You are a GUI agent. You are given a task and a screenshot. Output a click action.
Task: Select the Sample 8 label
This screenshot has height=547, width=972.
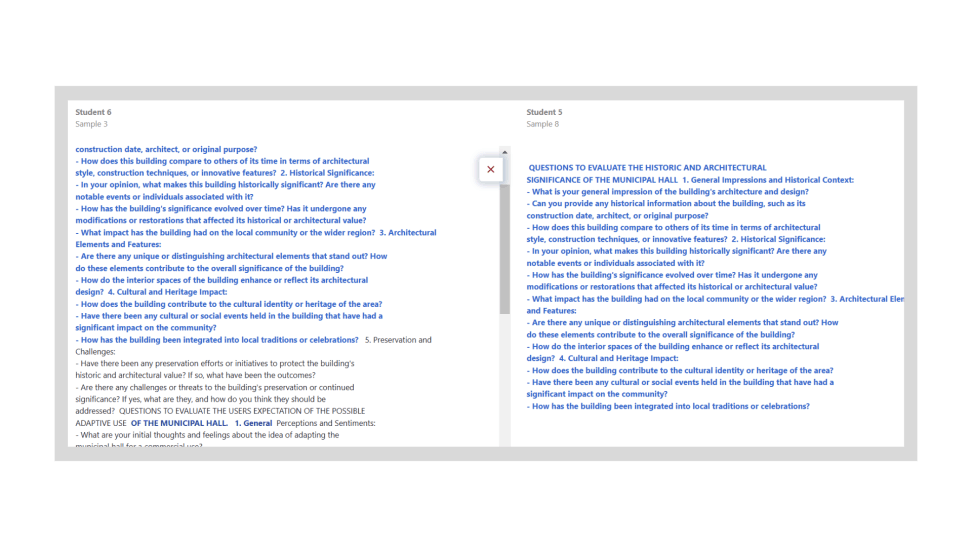pyautogui.click(x=543, y=124)
